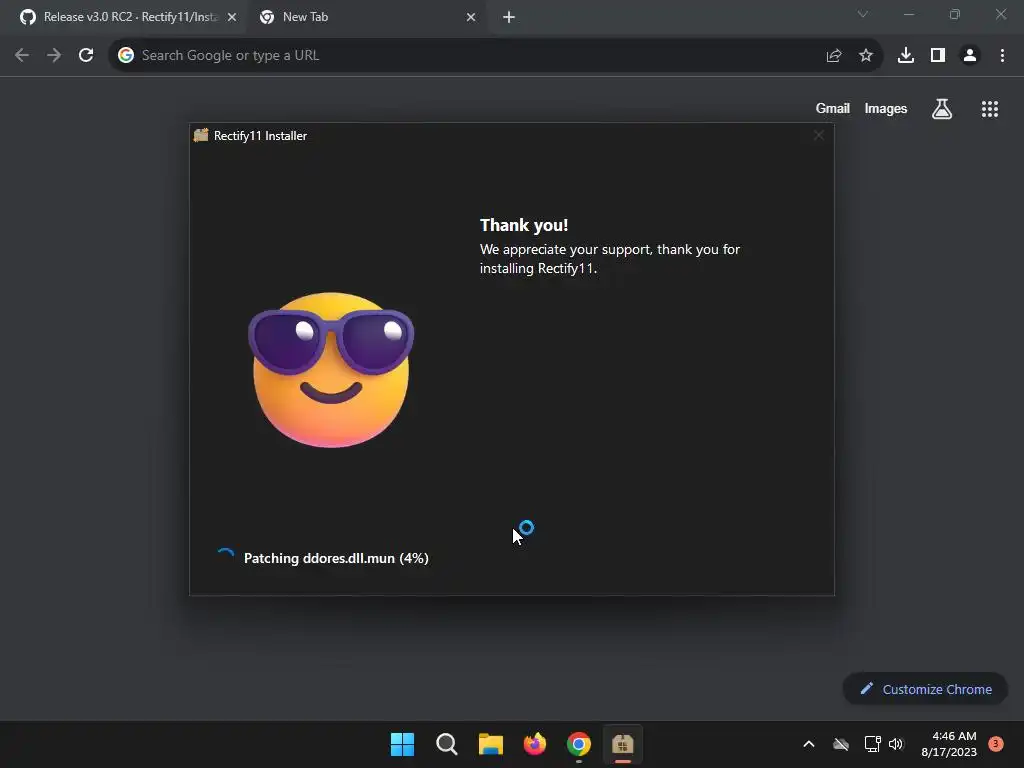
Task: Switch to Chrome in taskbar
Action: (579, 744)
